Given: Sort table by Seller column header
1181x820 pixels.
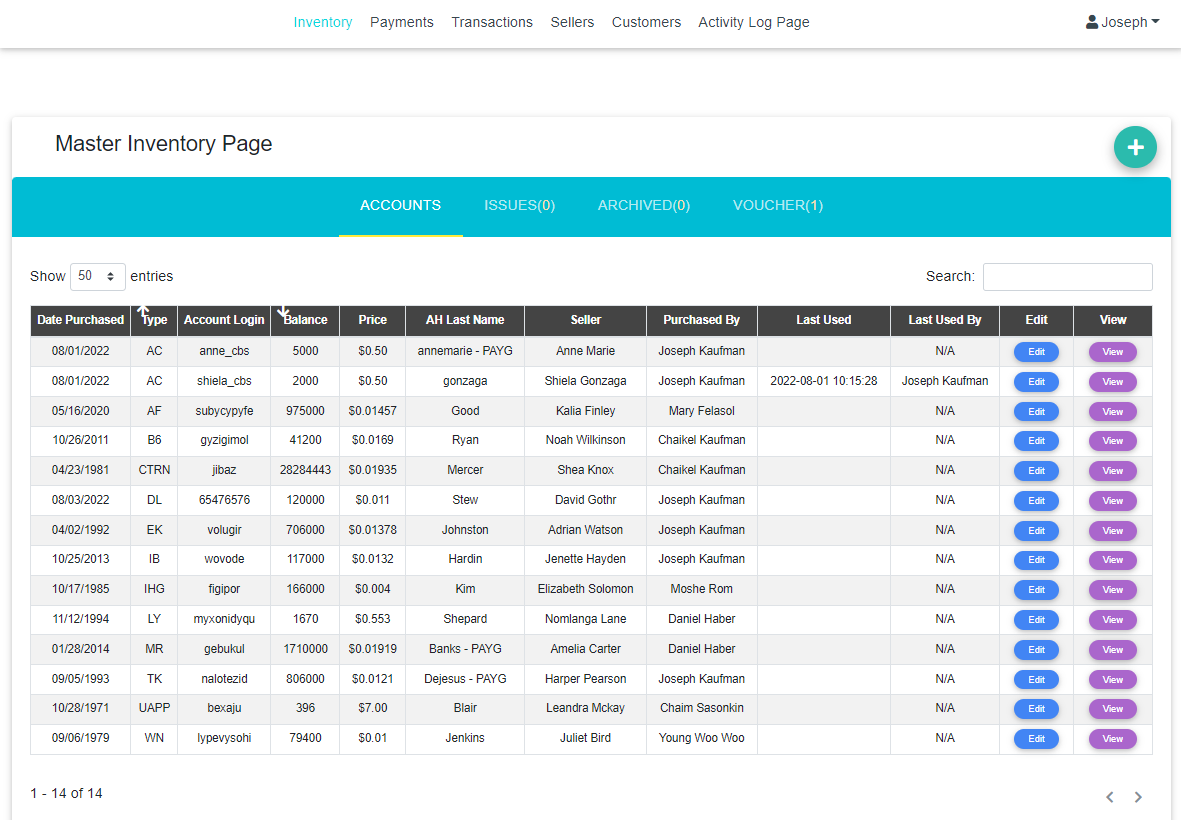Looking at the screenshot, I should pyautogui.click(x=585, y=320).
